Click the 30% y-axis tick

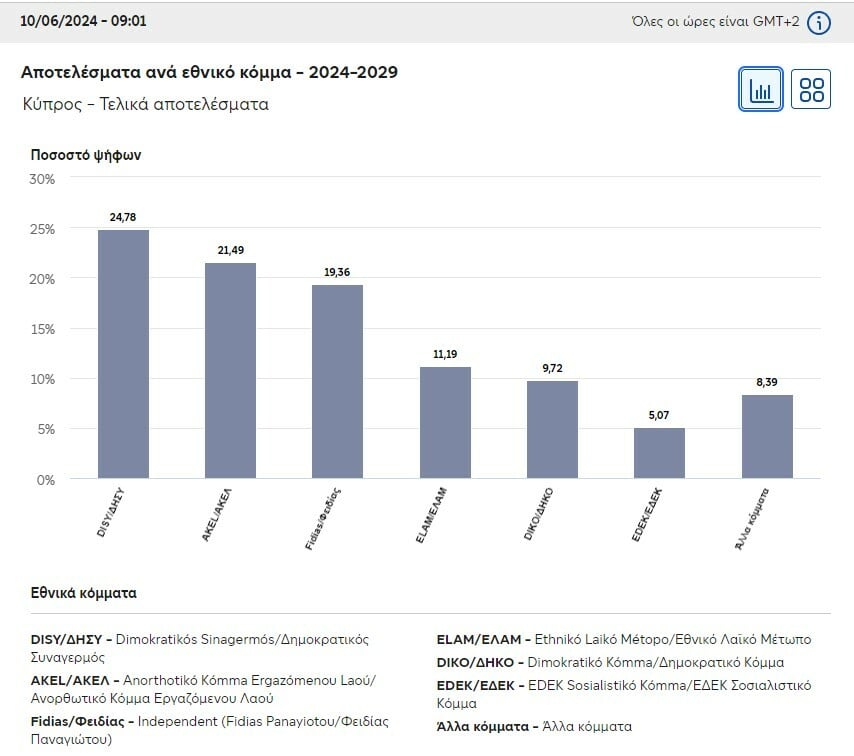click(42, 179)
